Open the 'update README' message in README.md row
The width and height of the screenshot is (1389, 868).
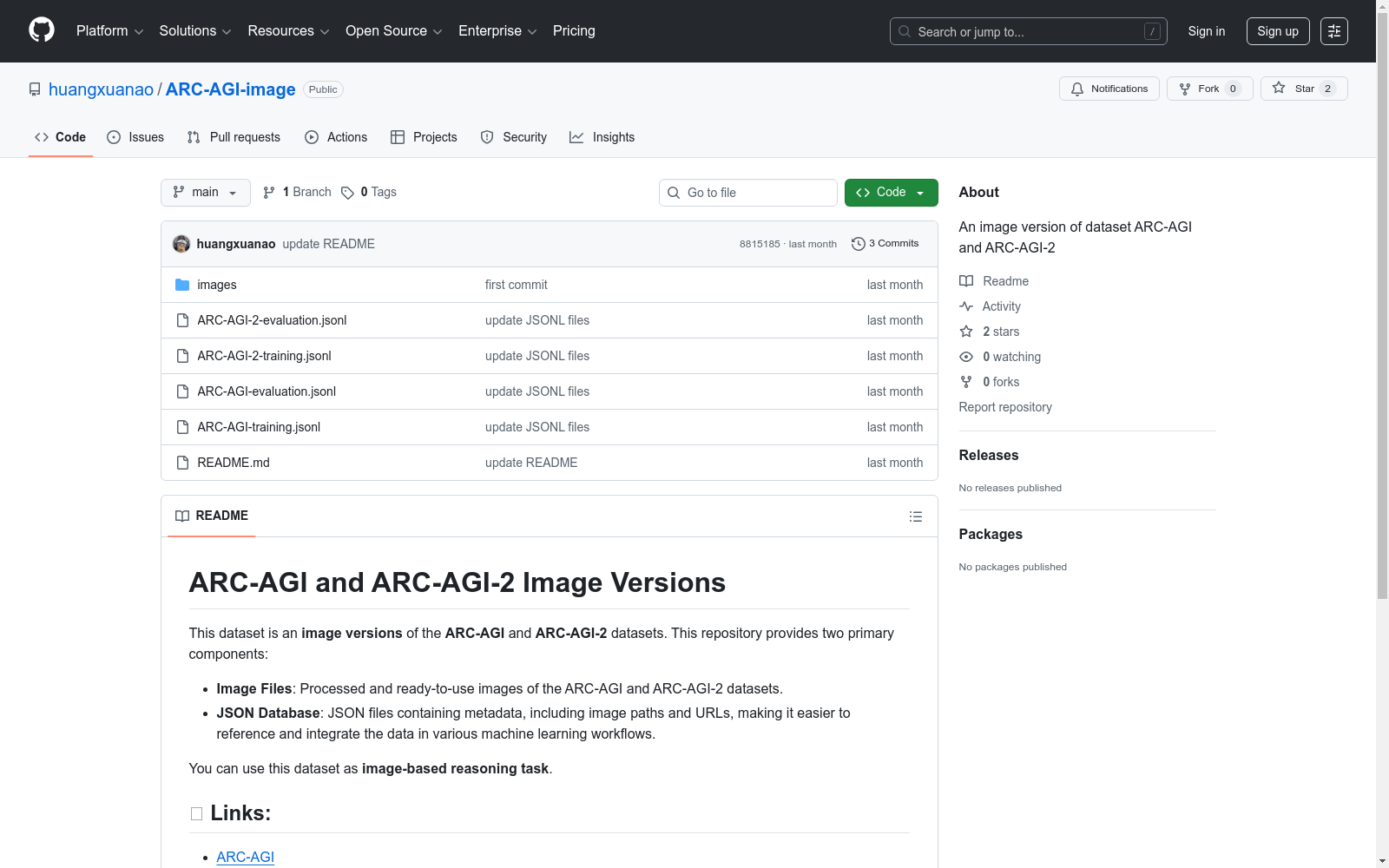[531, 463]
